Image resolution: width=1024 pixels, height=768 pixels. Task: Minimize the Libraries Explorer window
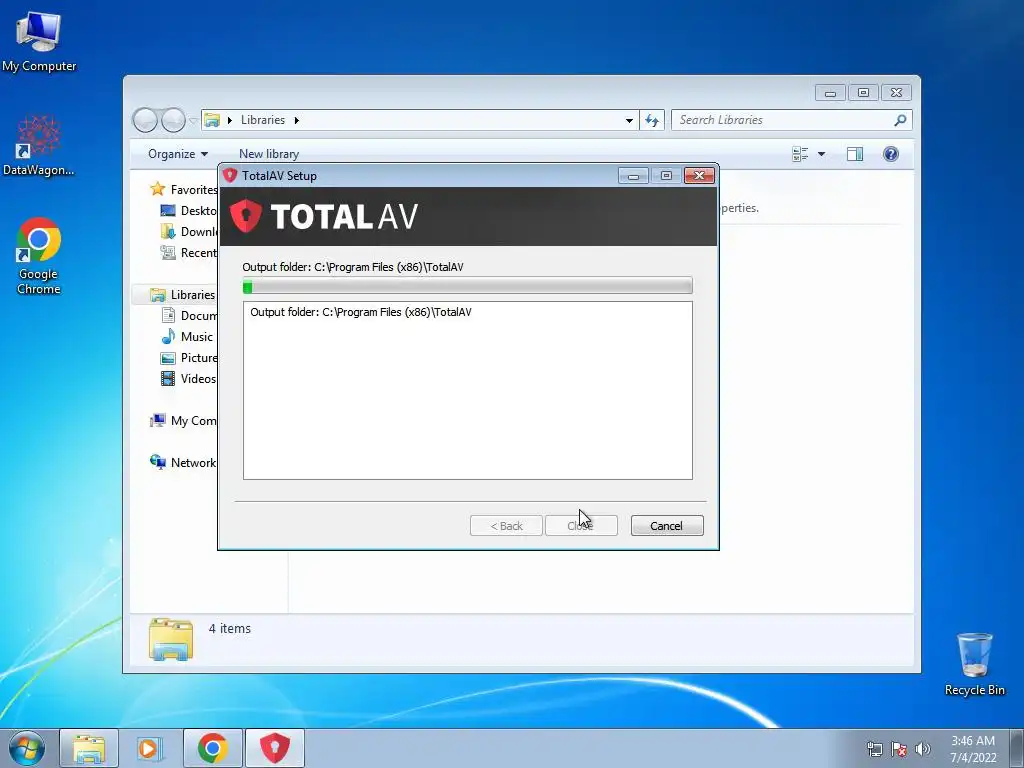[x=830, y=93]
